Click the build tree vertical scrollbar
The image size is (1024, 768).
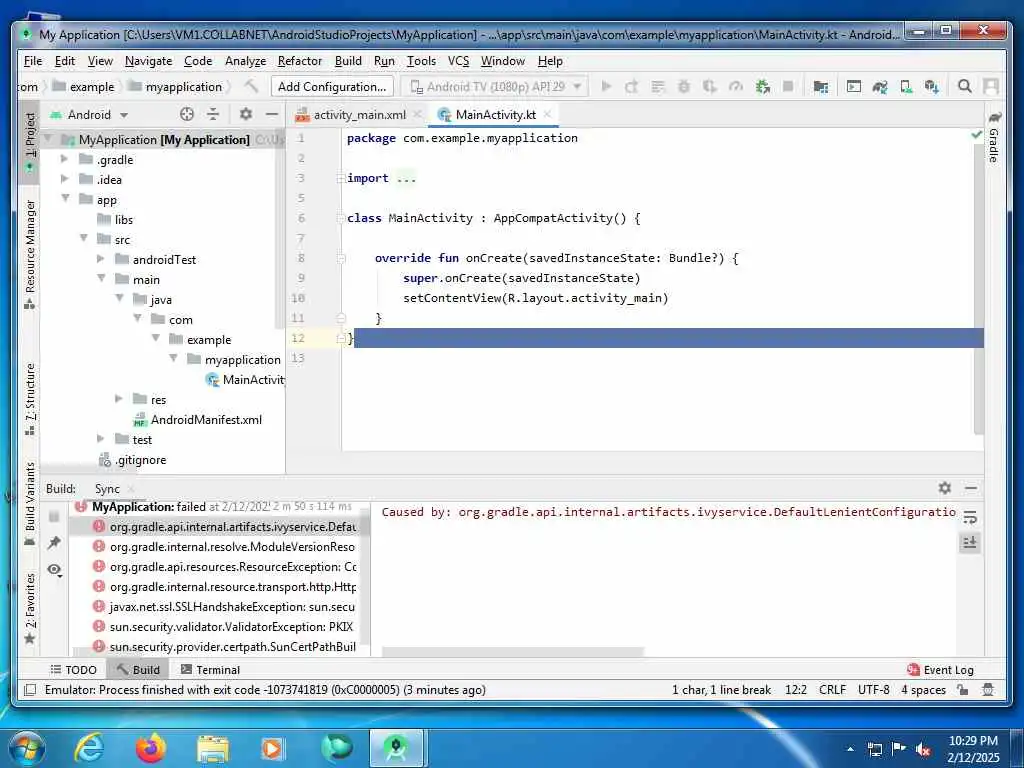pos(364,575)
